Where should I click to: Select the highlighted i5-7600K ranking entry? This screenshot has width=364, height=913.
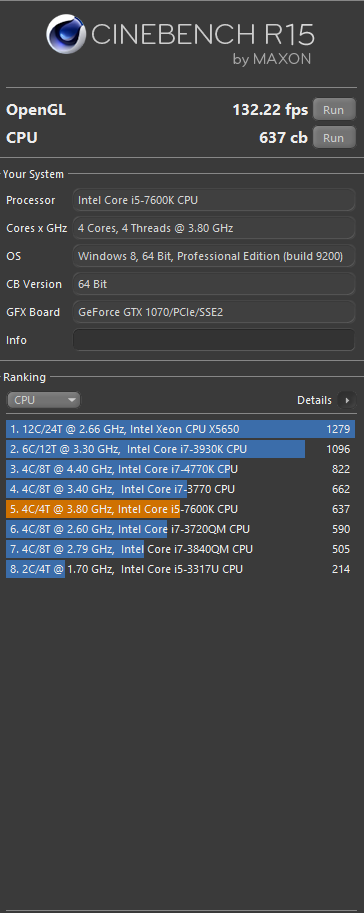181,509
